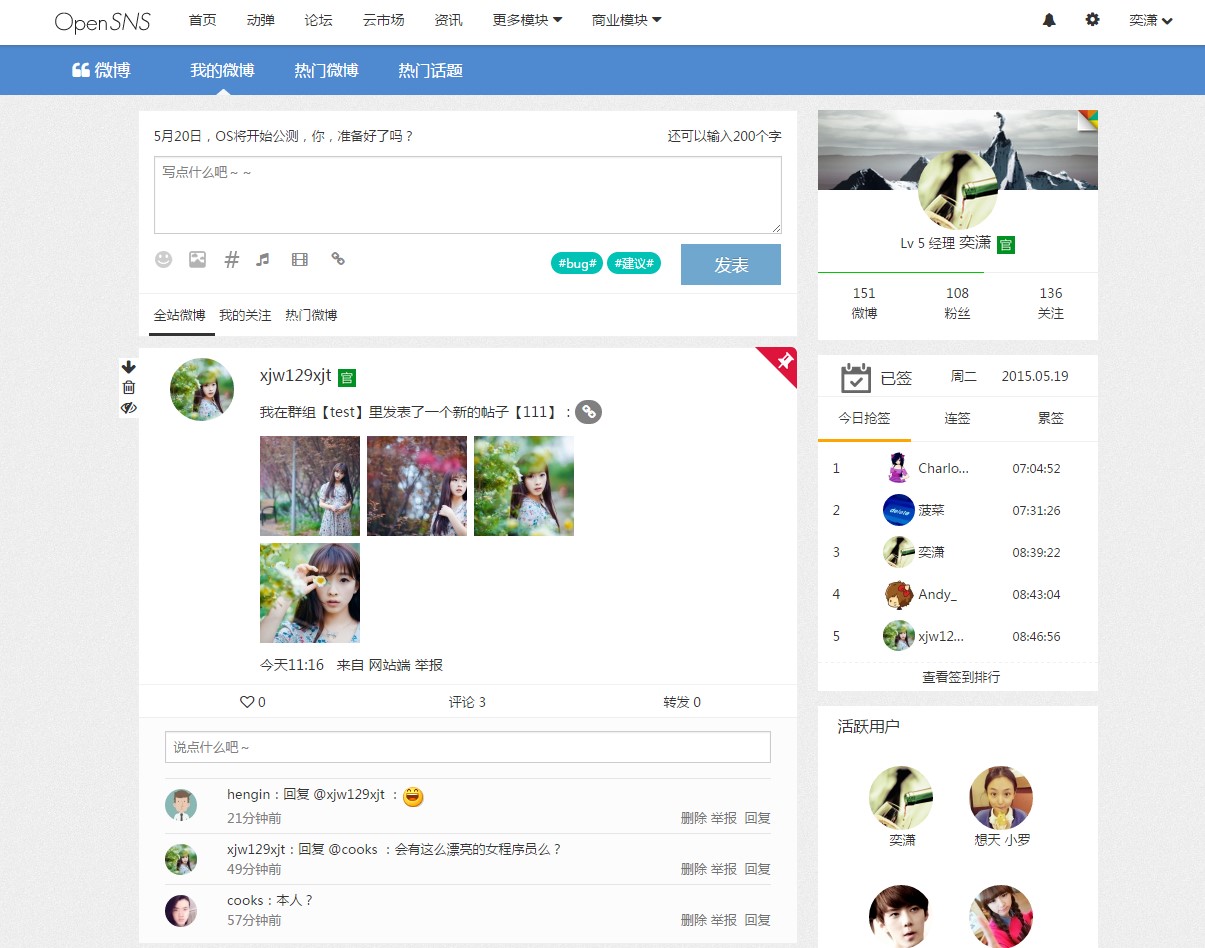Show 全站微博 feed tab
The image size is (1205, 948).
[180, 315]
